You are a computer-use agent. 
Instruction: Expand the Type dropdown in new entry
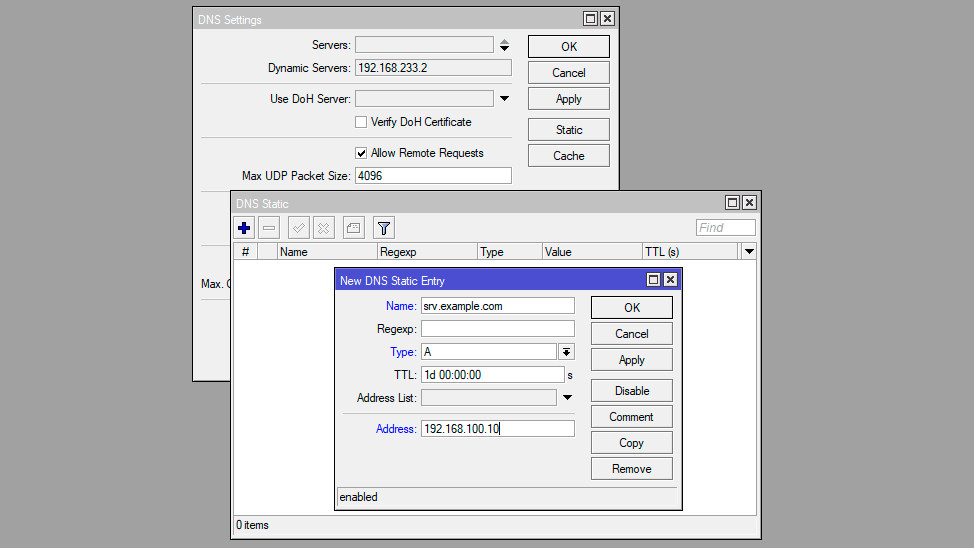click(566, 352)
